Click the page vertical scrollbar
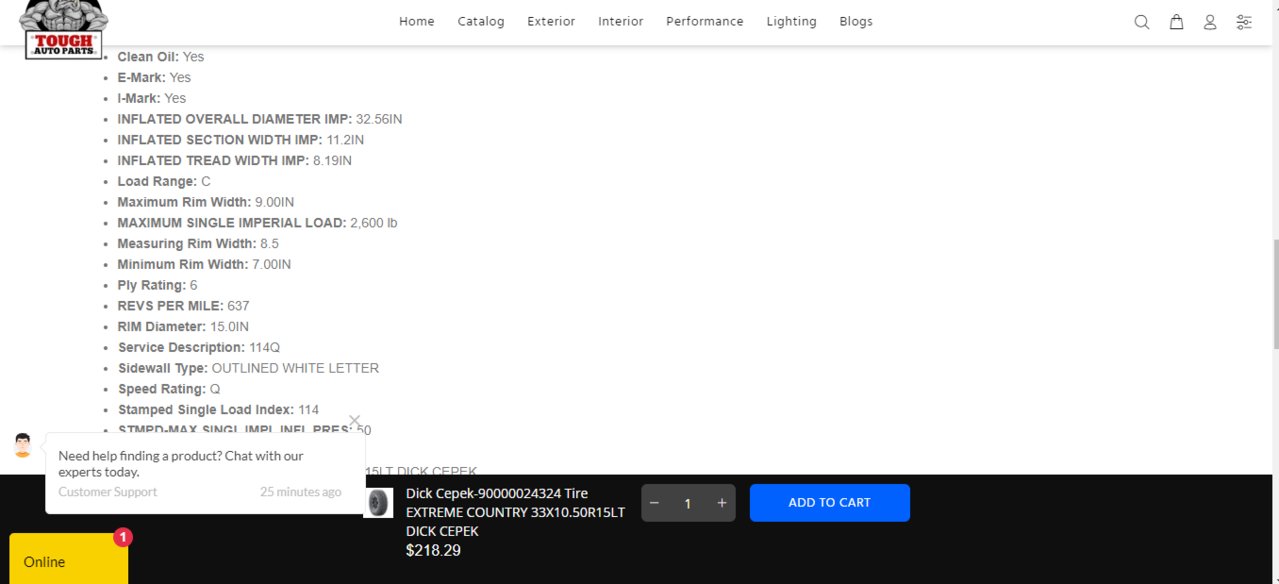The height and width of the screenshot is (584, 1279). point(1275,293)
